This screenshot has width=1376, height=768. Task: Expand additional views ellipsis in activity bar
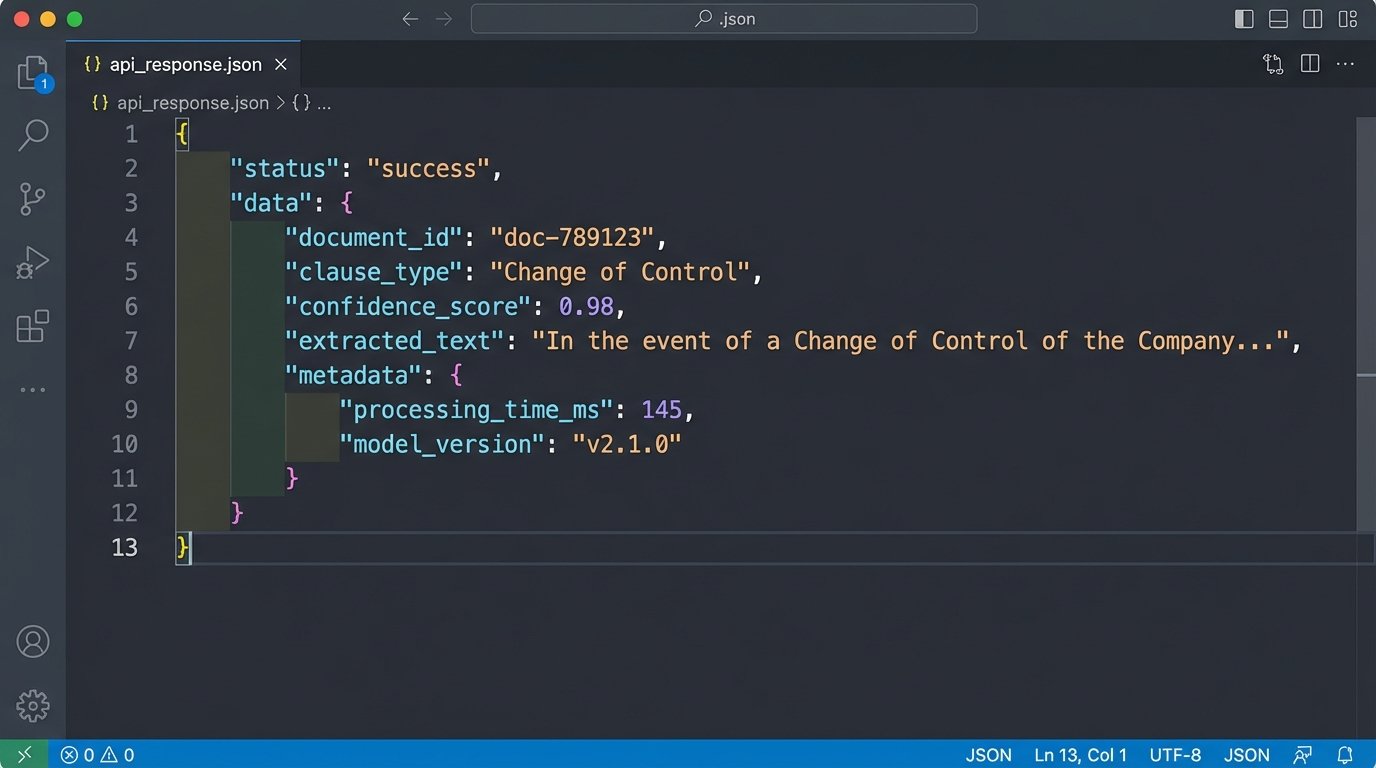click(x=33, y=390)
